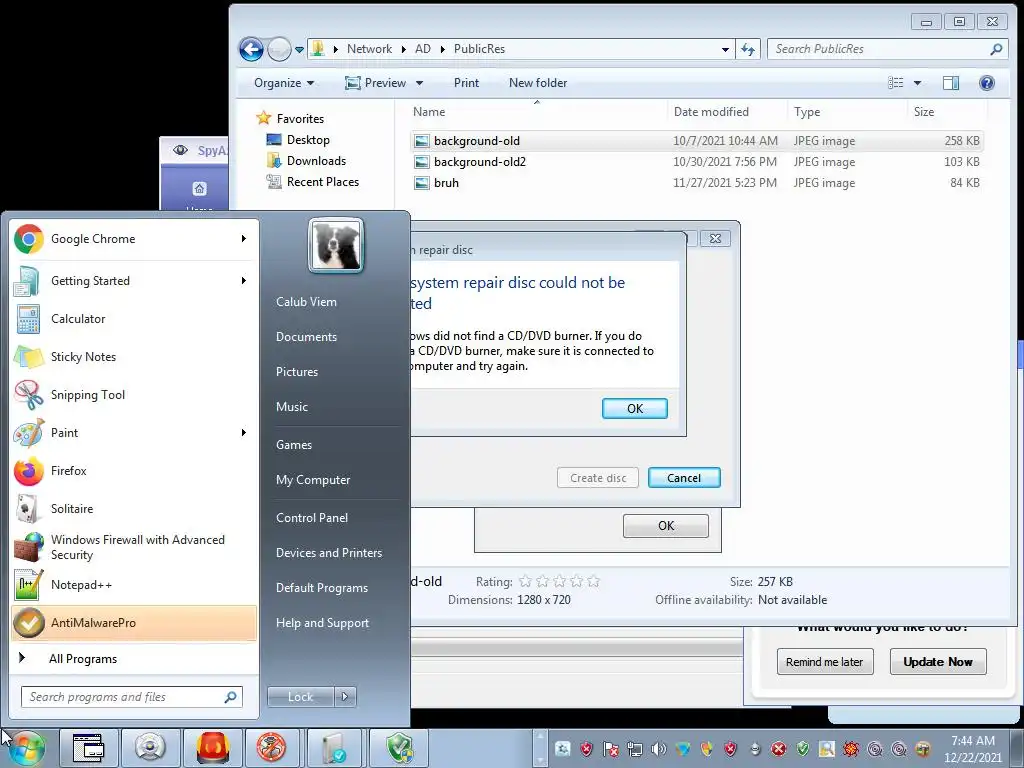Viewport: 1024px width, 768px height.
Task: Open recent pages dropdown beside back button
Action: [x=299, y=50]
